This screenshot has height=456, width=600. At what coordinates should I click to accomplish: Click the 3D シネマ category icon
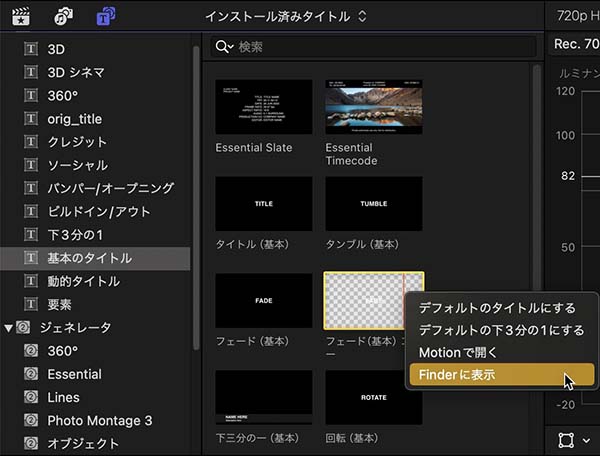(x=30, y=72)
